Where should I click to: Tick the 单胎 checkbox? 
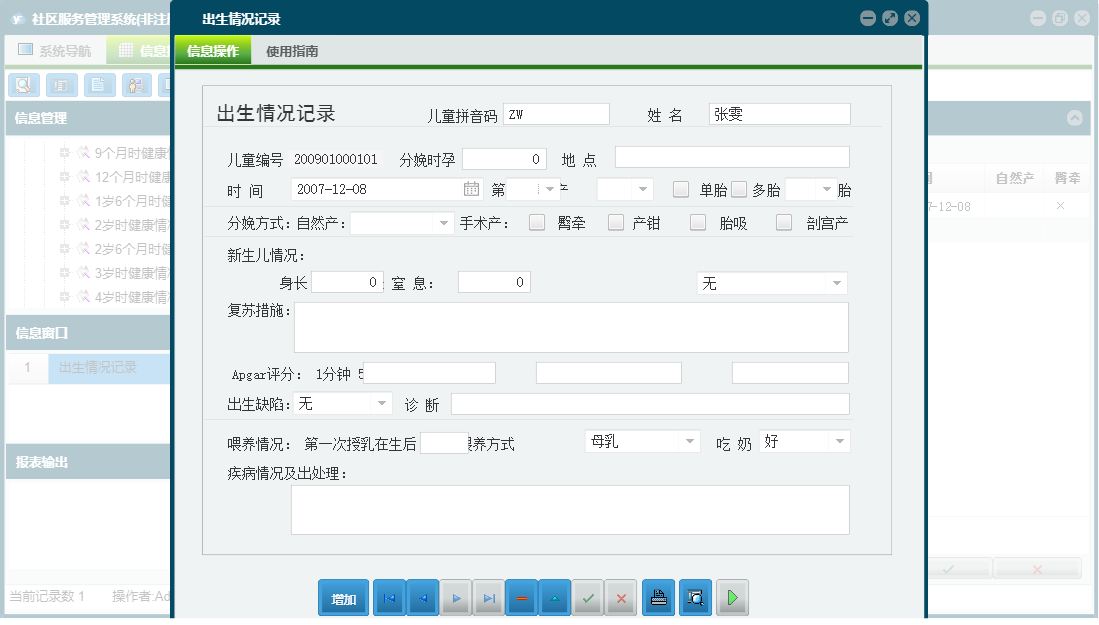pyautogui.click(x=681, y=189)
